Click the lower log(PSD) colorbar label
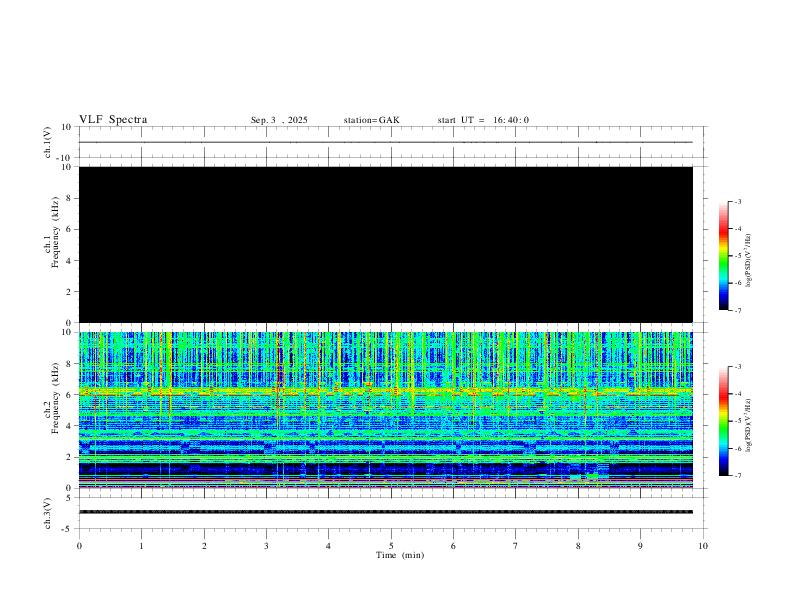 pyautogui.click(x=748, y=425)
